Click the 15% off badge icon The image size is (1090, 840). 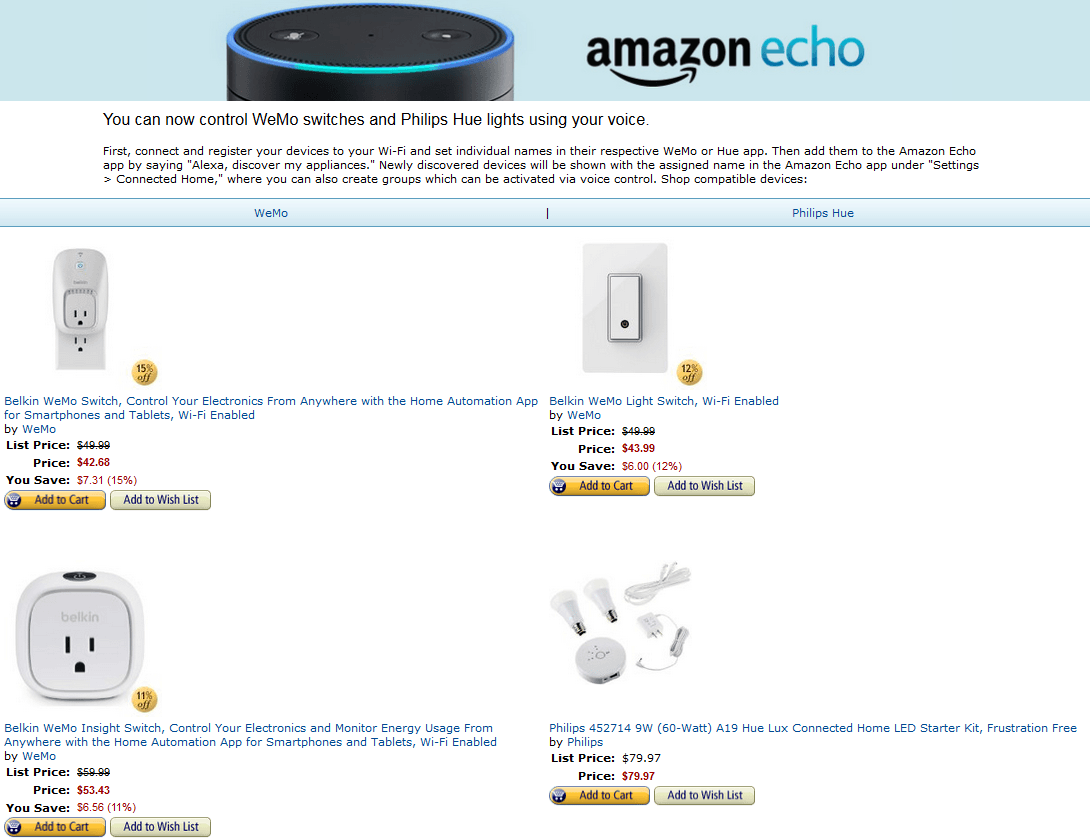tap(145, 372)
